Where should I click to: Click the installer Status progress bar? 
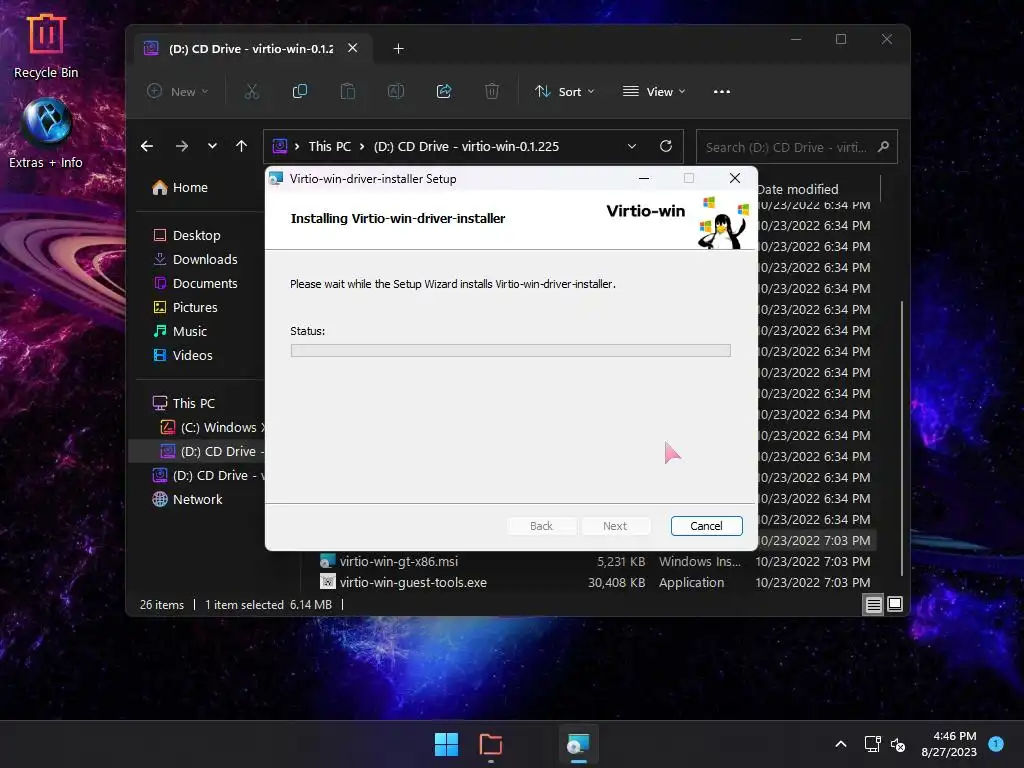pos(511,351)
